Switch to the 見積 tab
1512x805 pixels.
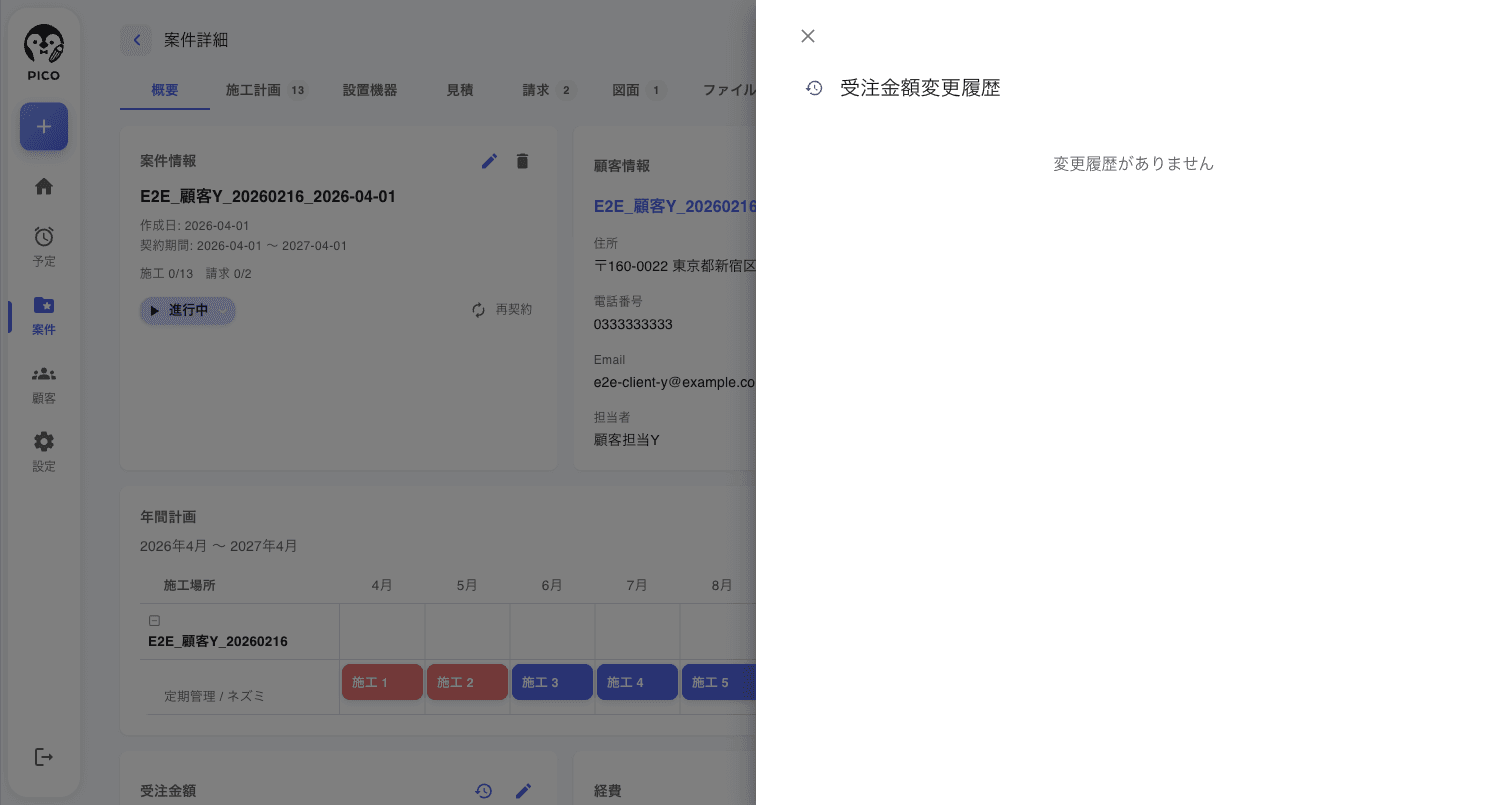click(x=460, y=90)
